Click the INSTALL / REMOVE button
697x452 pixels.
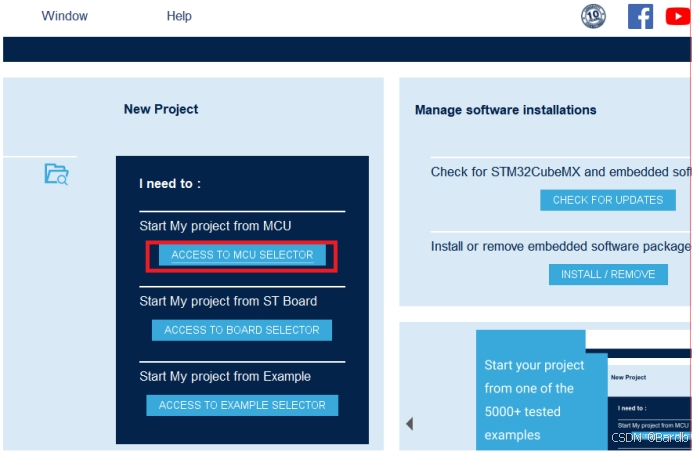(x=608, y=274)
